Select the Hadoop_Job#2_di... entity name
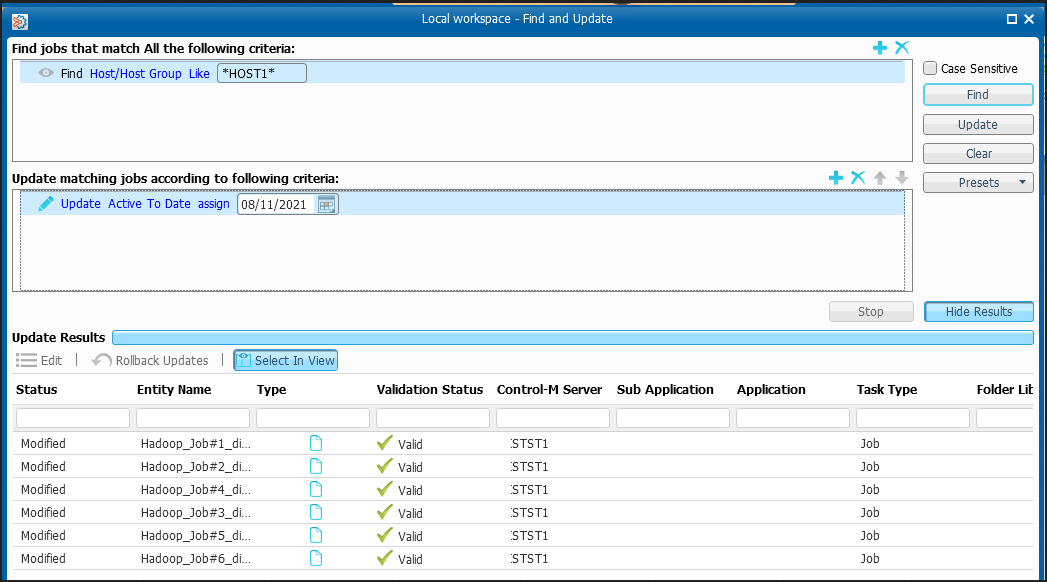Viewport: 1047px width, 582px height. click(196, 467)
